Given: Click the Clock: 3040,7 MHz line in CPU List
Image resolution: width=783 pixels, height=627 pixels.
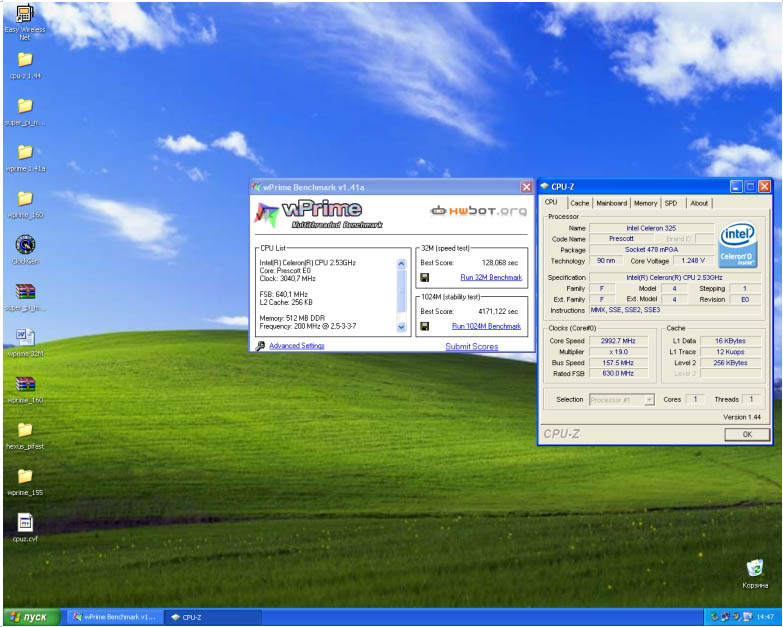Looking at the screenshot, I should click(288, 279).
